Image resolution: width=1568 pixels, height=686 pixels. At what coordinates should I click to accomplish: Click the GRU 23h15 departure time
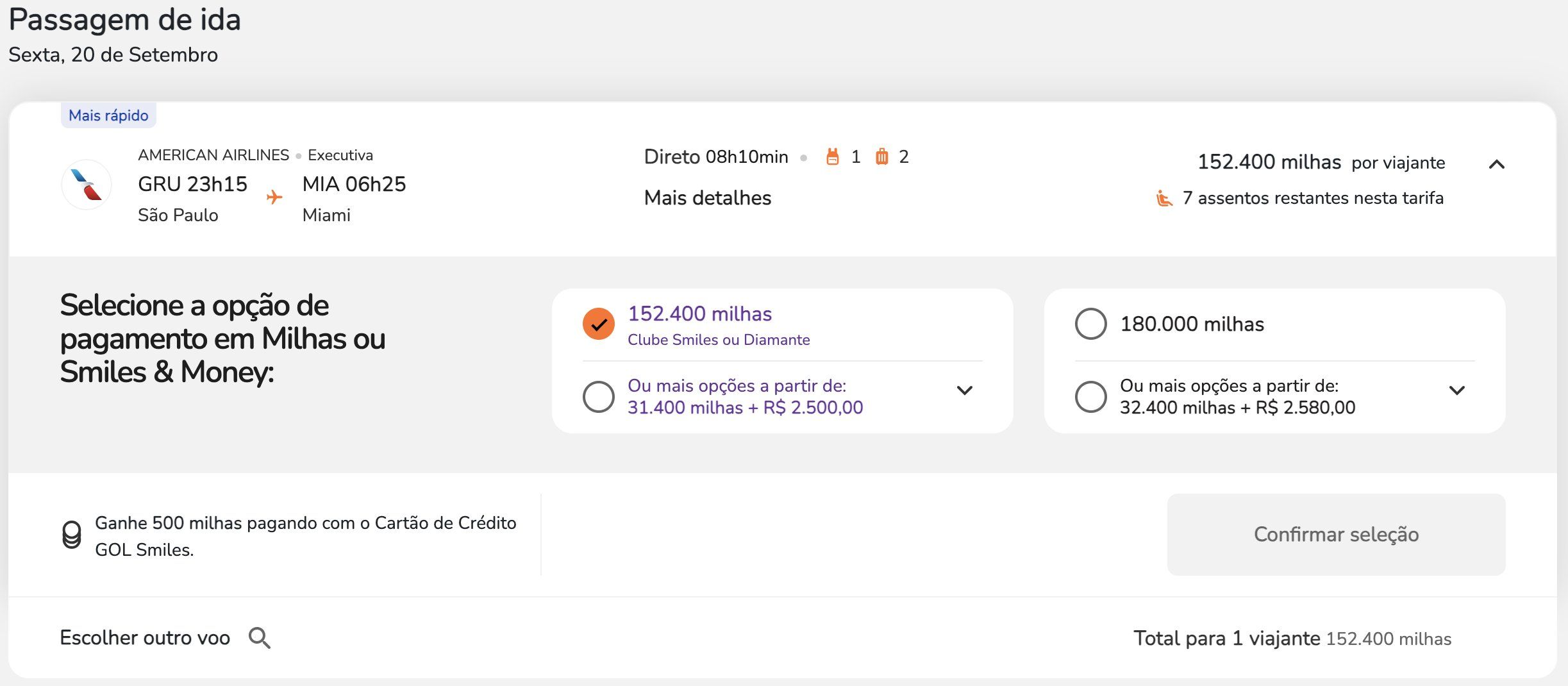(192, 185)
